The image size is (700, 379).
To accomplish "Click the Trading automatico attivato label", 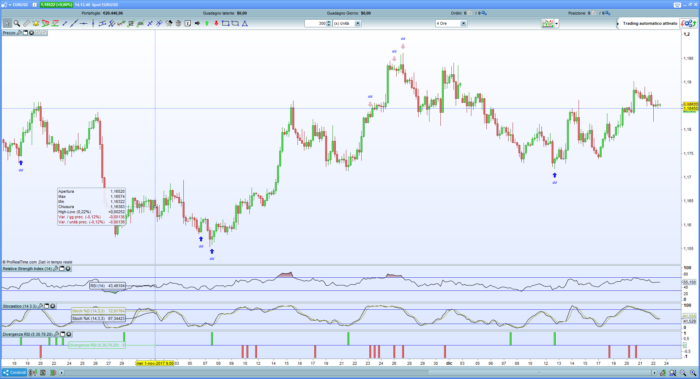I will [650, 23].
